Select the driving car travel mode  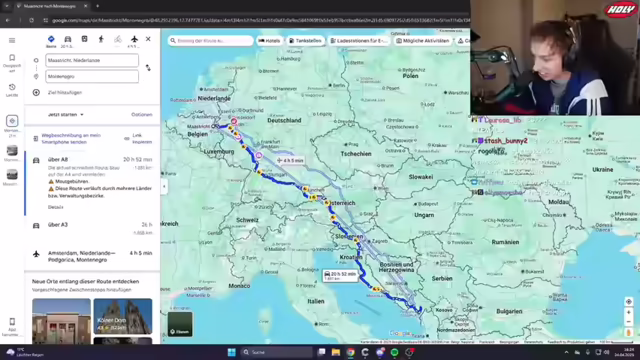point(67,40)
